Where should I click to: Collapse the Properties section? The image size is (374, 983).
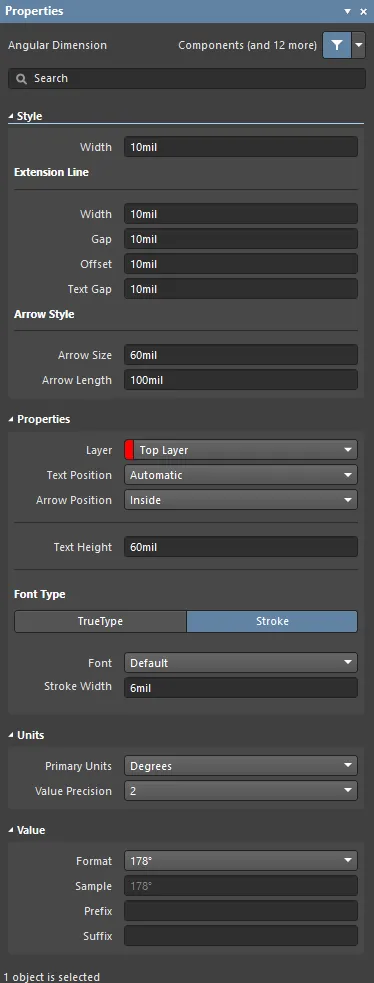(11, 419)
